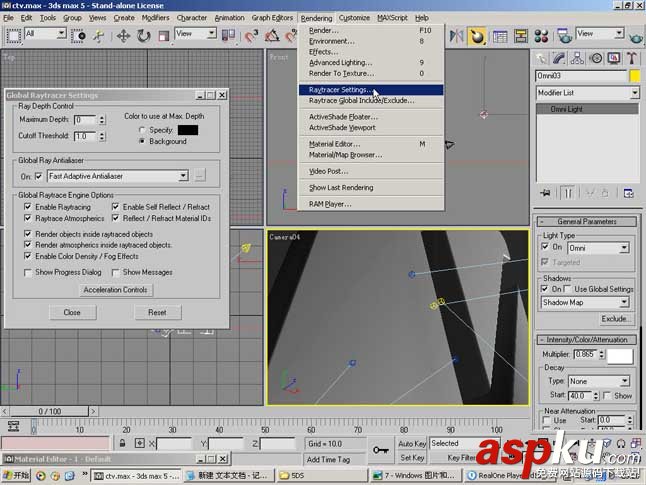Toggle Render objects inside raytraced objects
The width and height of the screenshot is (646, 485).
(28, 234)
